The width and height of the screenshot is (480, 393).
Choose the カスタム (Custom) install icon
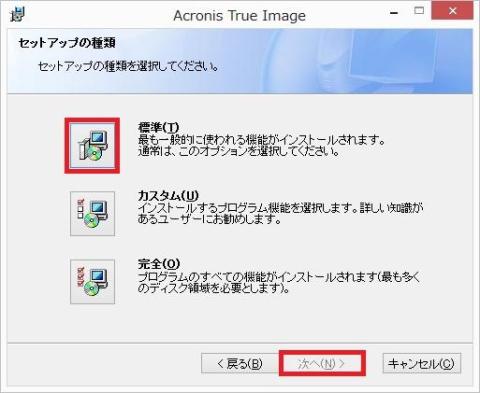coord(92,213)
